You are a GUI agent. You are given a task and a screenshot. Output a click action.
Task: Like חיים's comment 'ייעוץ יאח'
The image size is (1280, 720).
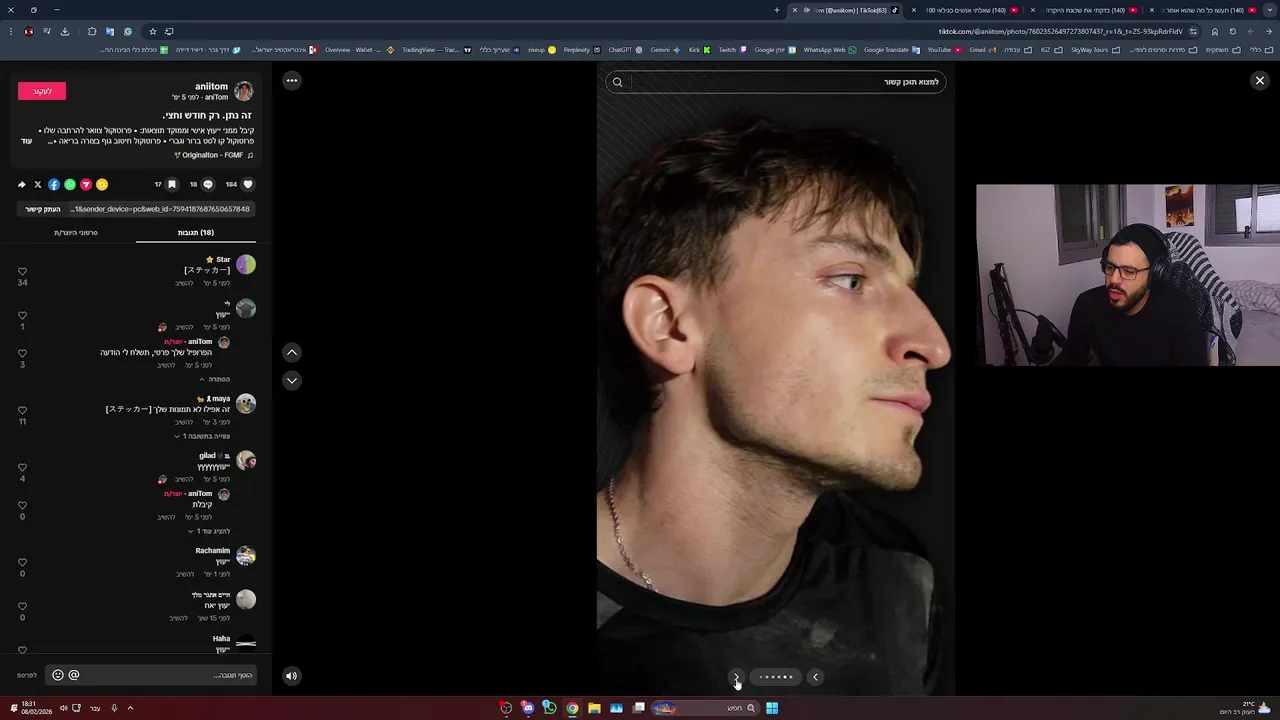click(x=22, y=606)
